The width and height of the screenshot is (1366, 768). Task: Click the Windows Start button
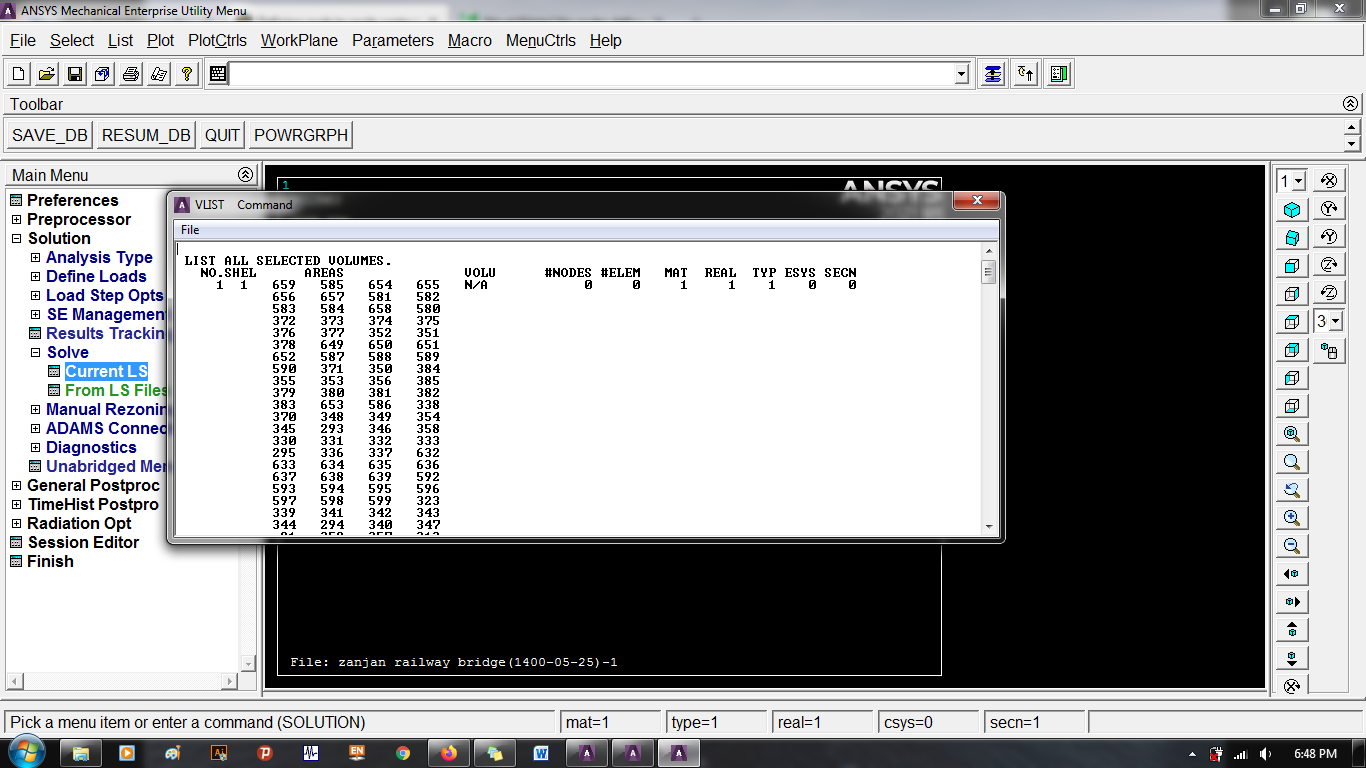25,753
